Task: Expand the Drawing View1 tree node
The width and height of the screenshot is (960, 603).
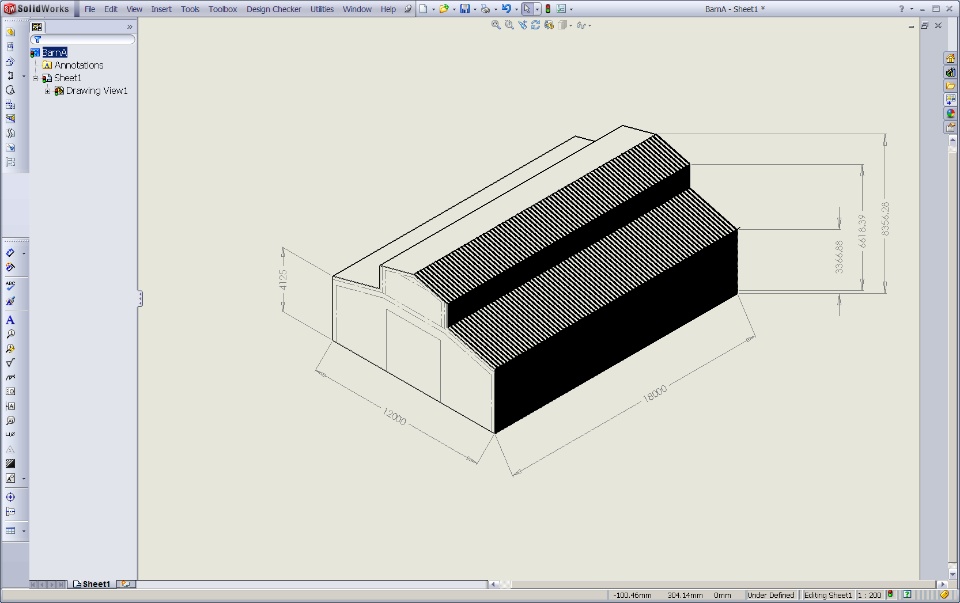Action: point(47,91)
